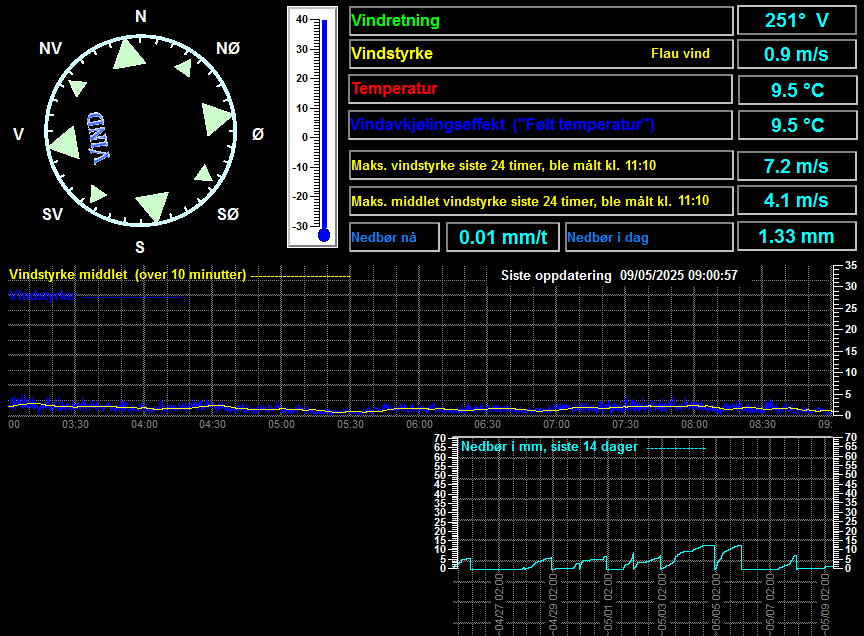Select the Nedbør nå label

(x=384, y=238)
